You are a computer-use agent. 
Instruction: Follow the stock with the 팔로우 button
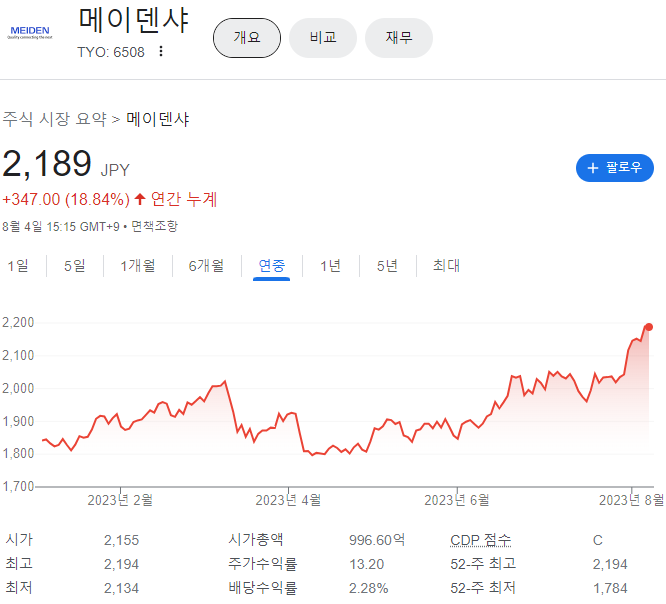tap(615, 168)
